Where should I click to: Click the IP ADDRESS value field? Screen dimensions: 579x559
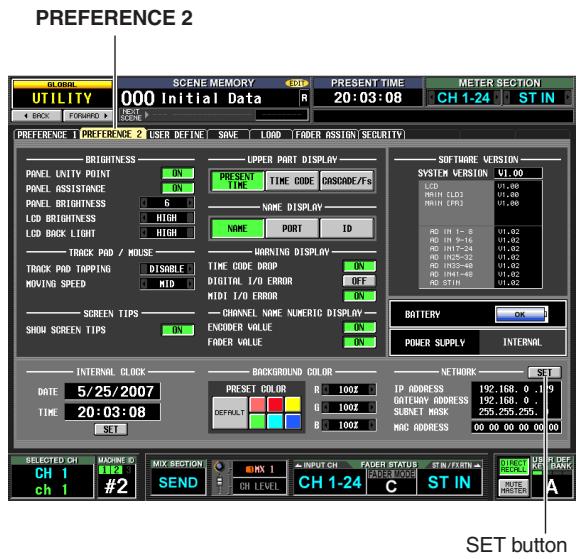point(516,389)
